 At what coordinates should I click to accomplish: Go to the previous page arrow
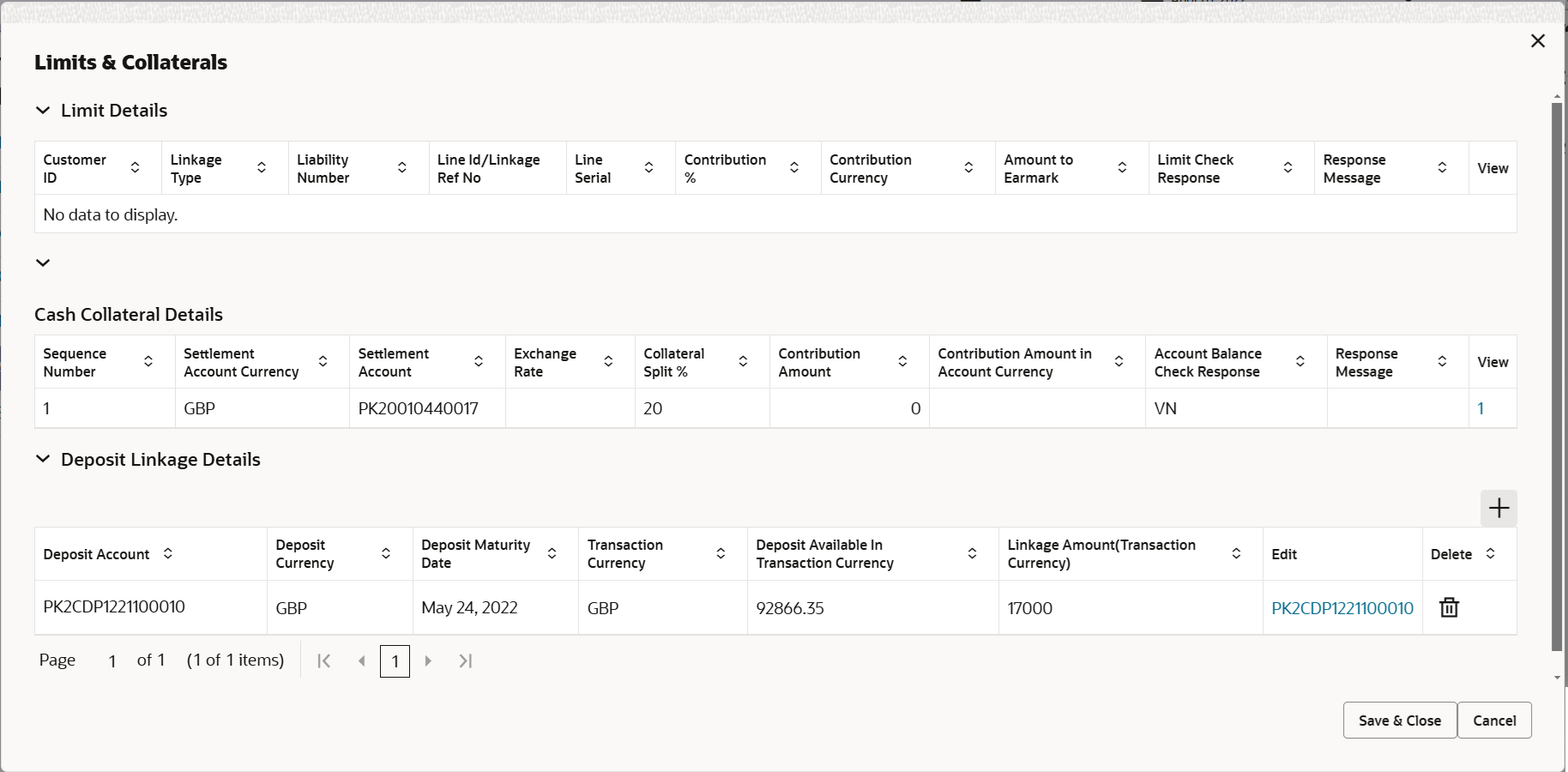[361, 660]
